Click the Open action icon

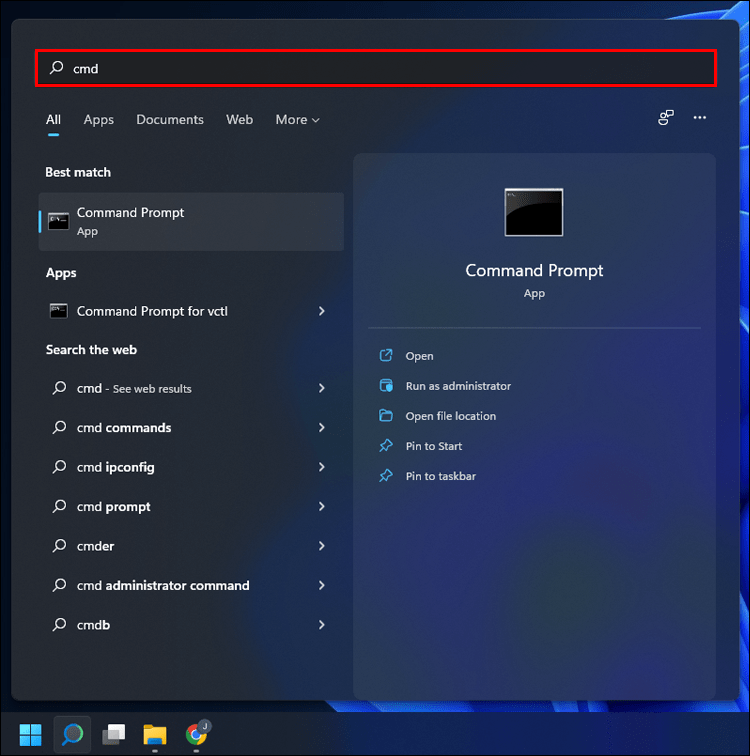386,355
